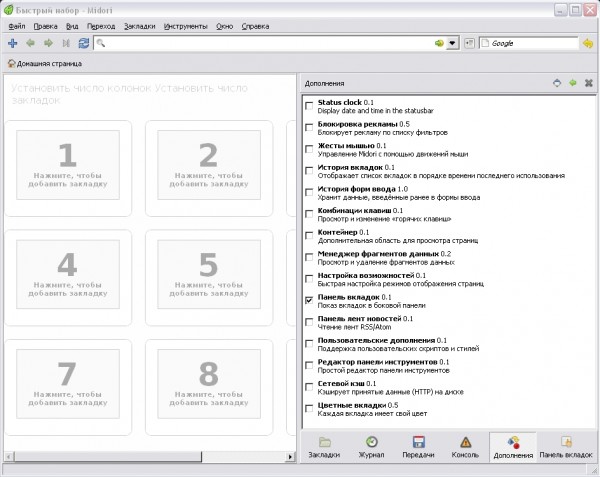
Task: Click speed dial slot 8 to add bookmark
Action: 209,384
